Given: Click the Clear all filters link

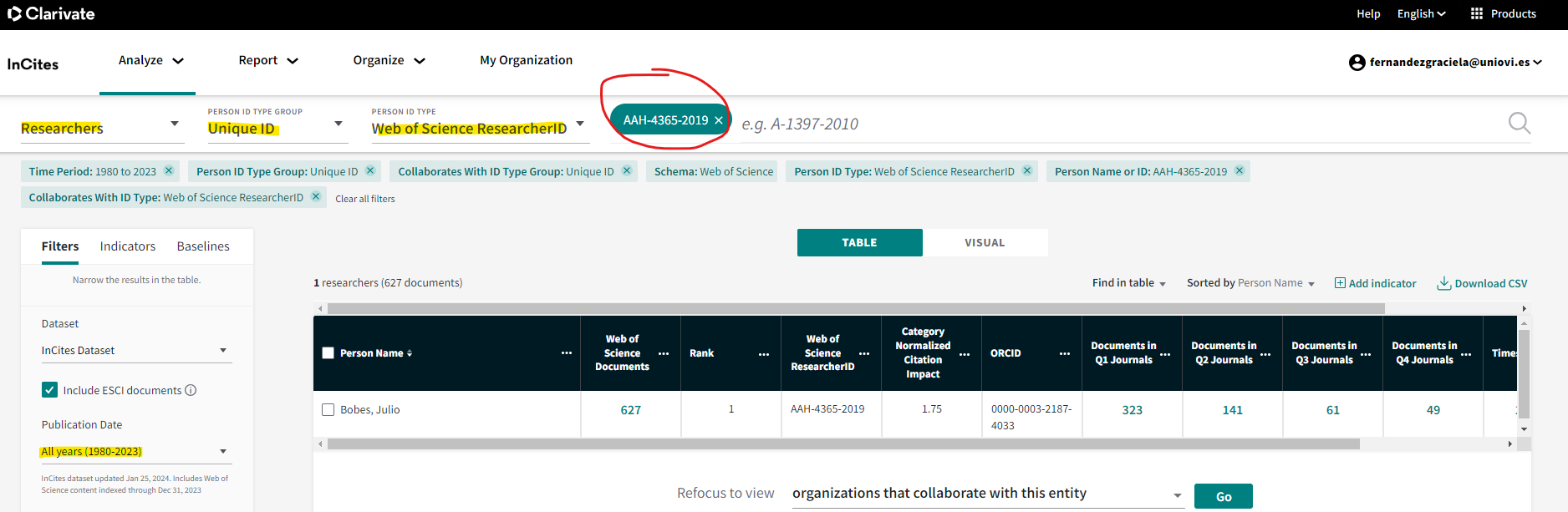Looking at the screenshot, I should (365, 199).
